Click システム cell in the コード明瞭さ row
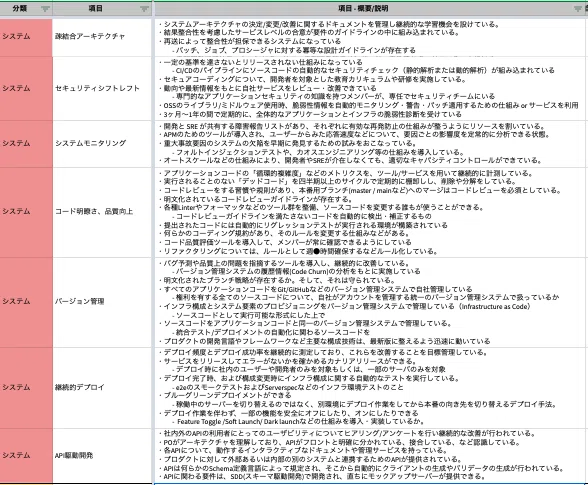 [x=26, y=212]
